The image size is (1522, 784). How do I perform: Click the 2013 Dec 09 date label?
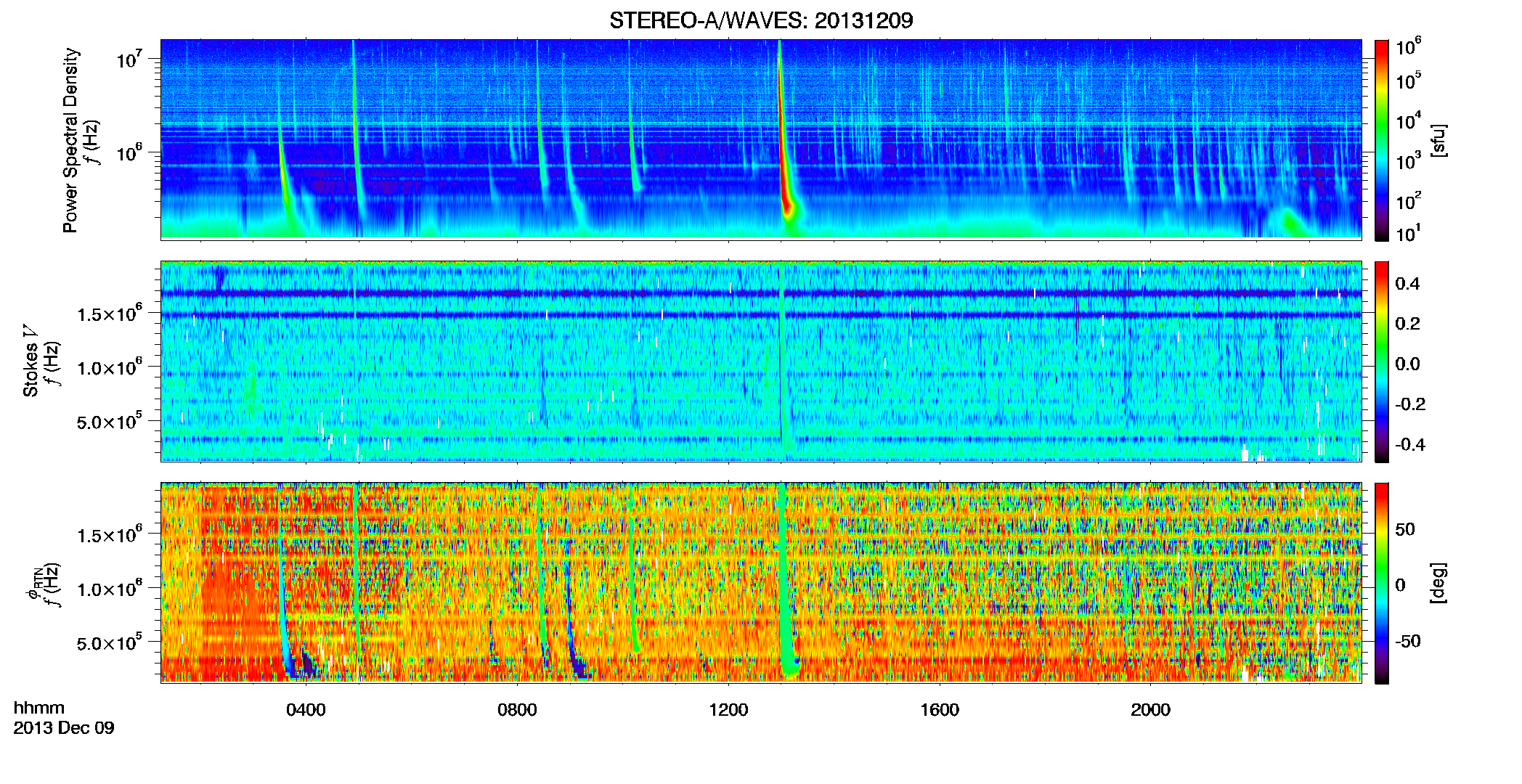(64, 727)
